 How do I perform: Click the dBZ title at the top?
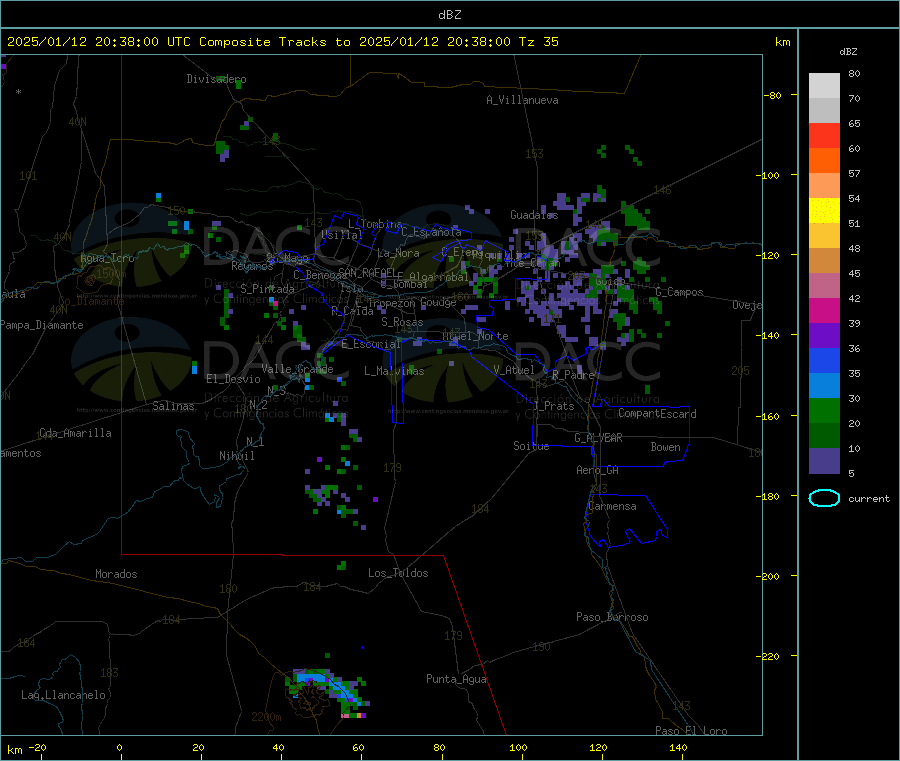(449, 15)
